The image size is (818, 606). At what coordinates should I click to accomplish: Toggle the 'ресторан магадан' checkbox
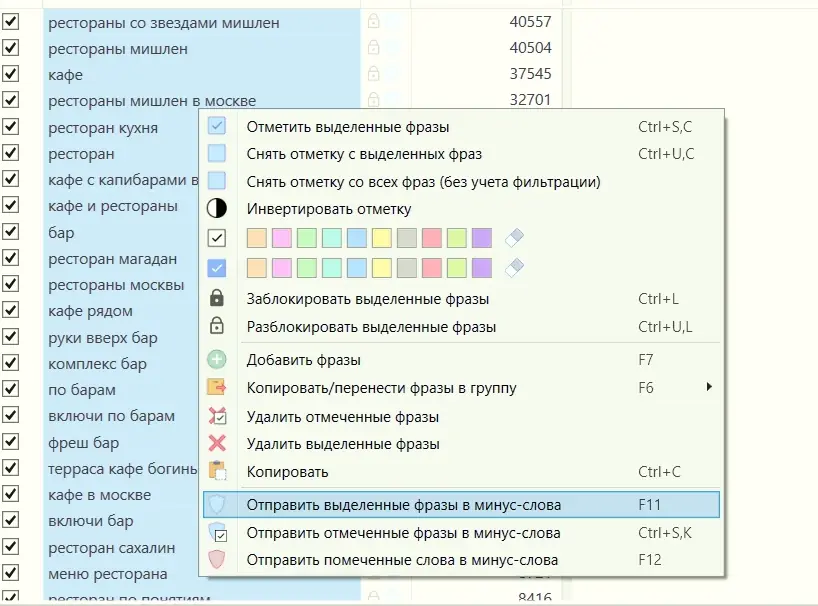tap(10, 257)
